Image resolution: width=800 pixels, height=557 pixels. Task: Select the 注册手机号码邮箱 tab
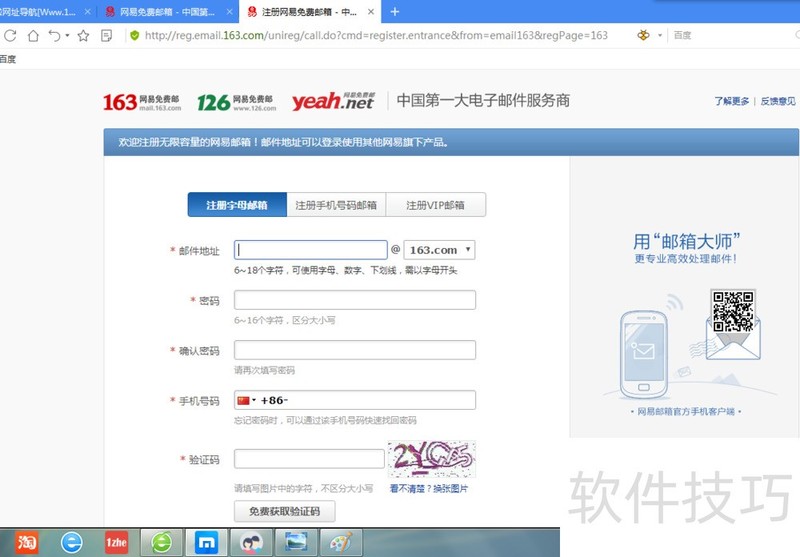coord(336,205)
